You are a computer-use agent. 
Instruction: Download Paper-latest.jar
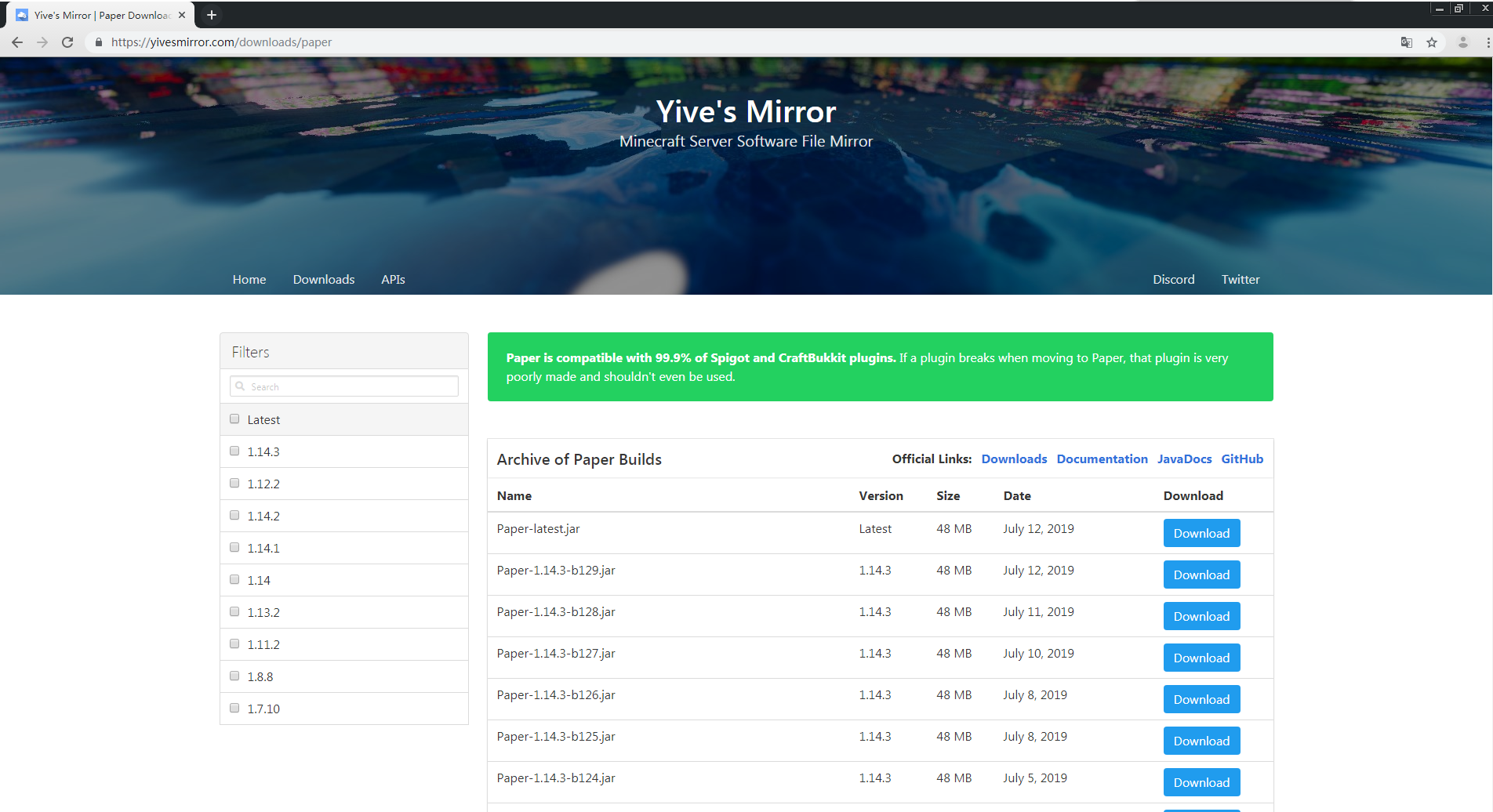1201,534
